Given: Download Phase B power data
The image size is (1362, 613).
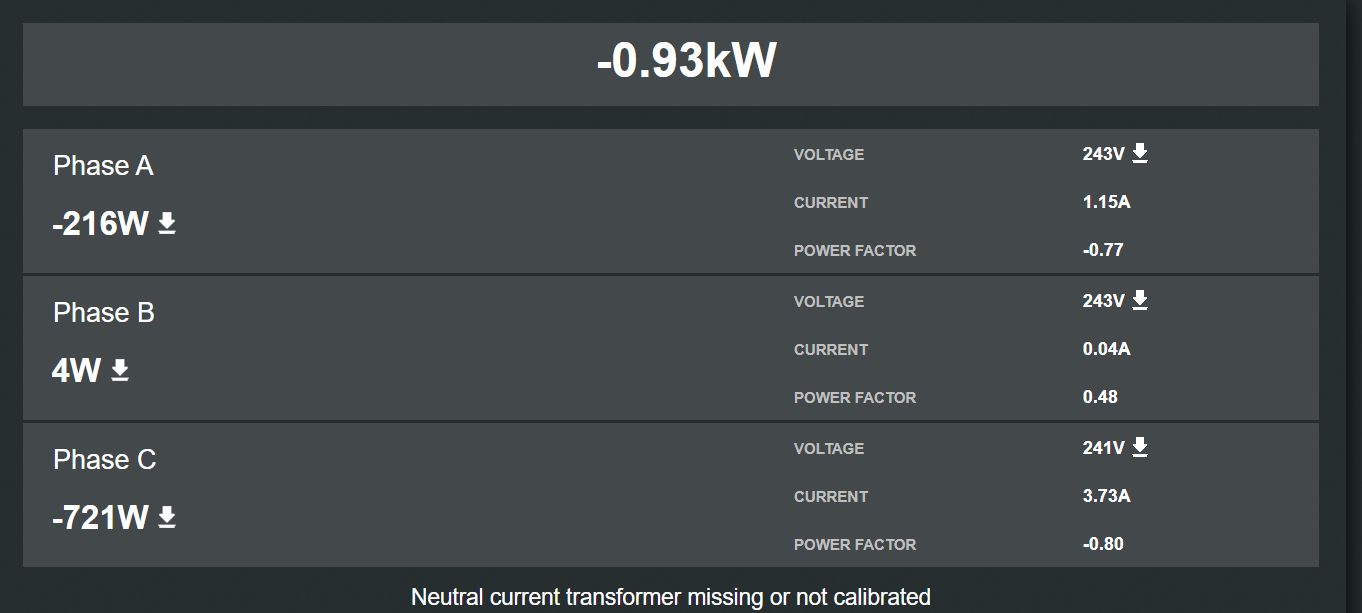Looking at the screenshot, I should pos(120,370).
